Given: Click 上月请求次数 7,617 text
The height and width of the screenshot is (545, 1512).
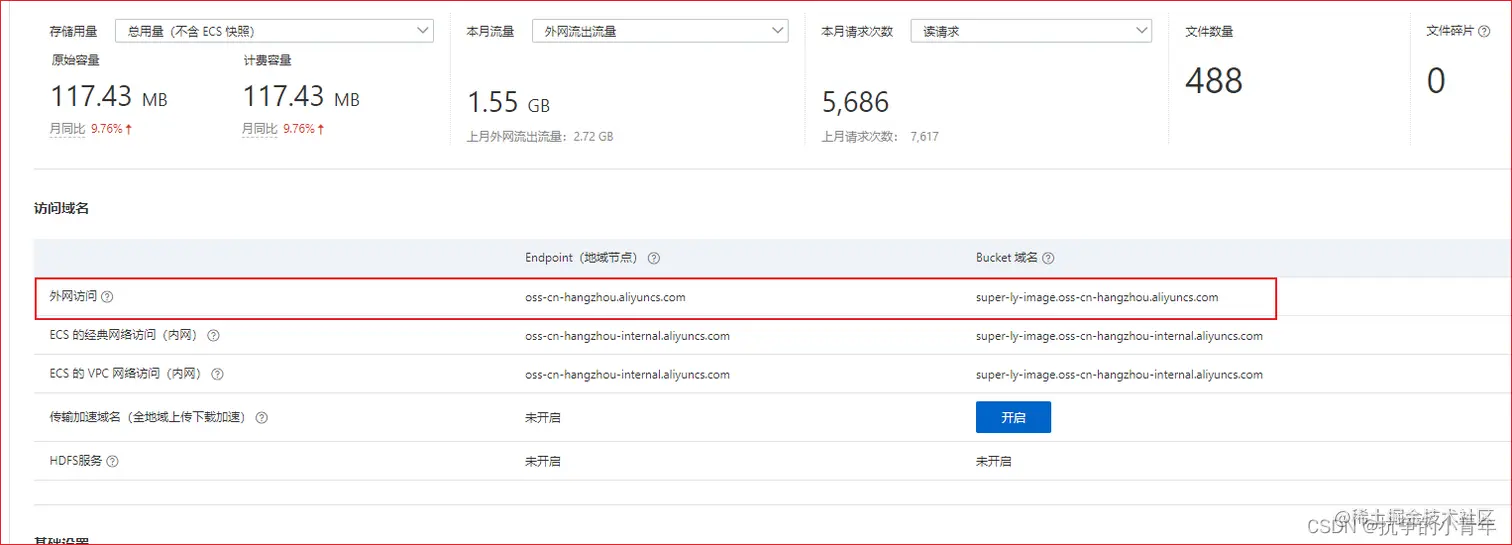Looking at the screenshot, I should point(880,136).
